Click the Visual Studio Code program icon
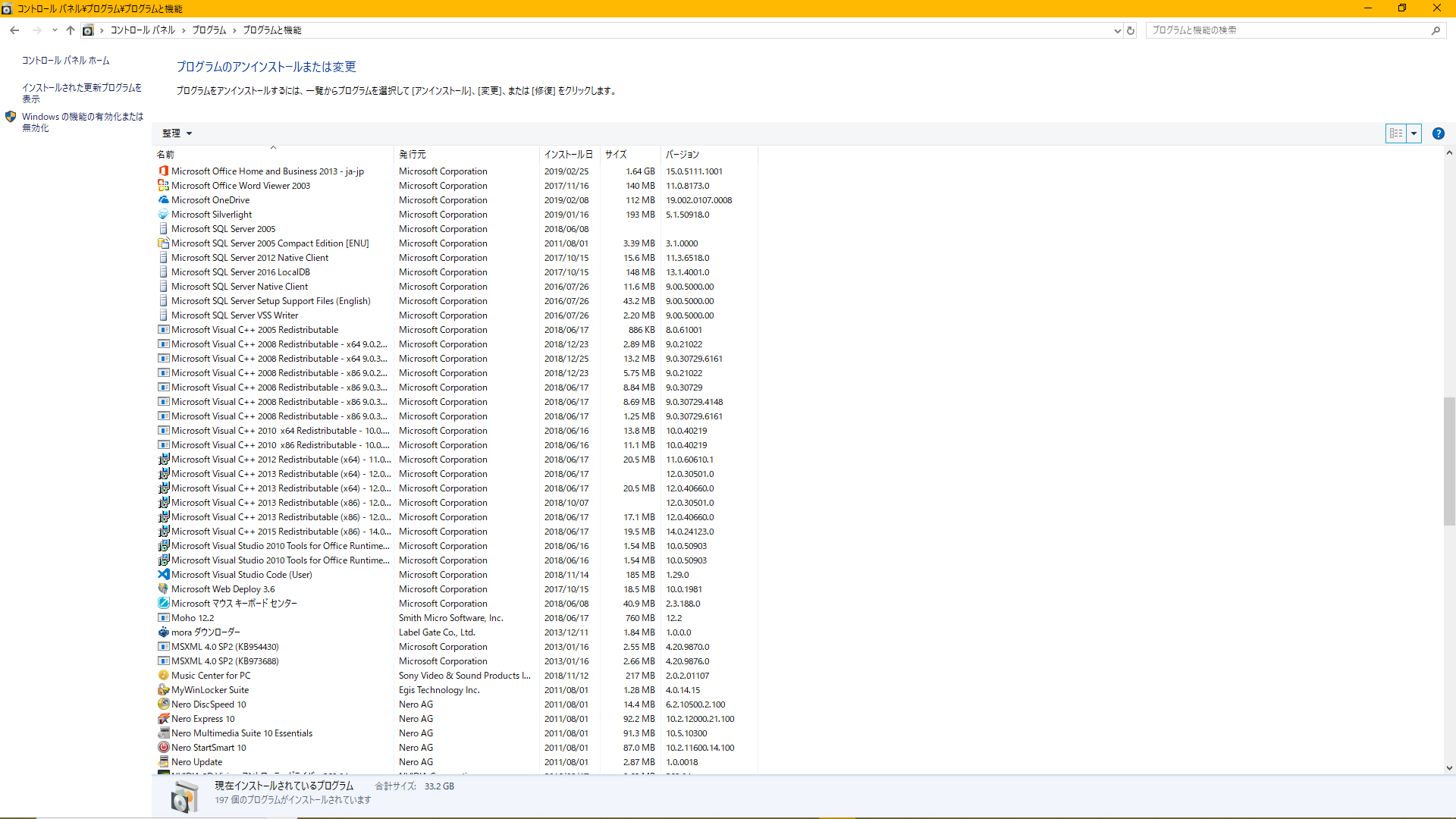The image size is (1456, 819). (x=163, y=575)
